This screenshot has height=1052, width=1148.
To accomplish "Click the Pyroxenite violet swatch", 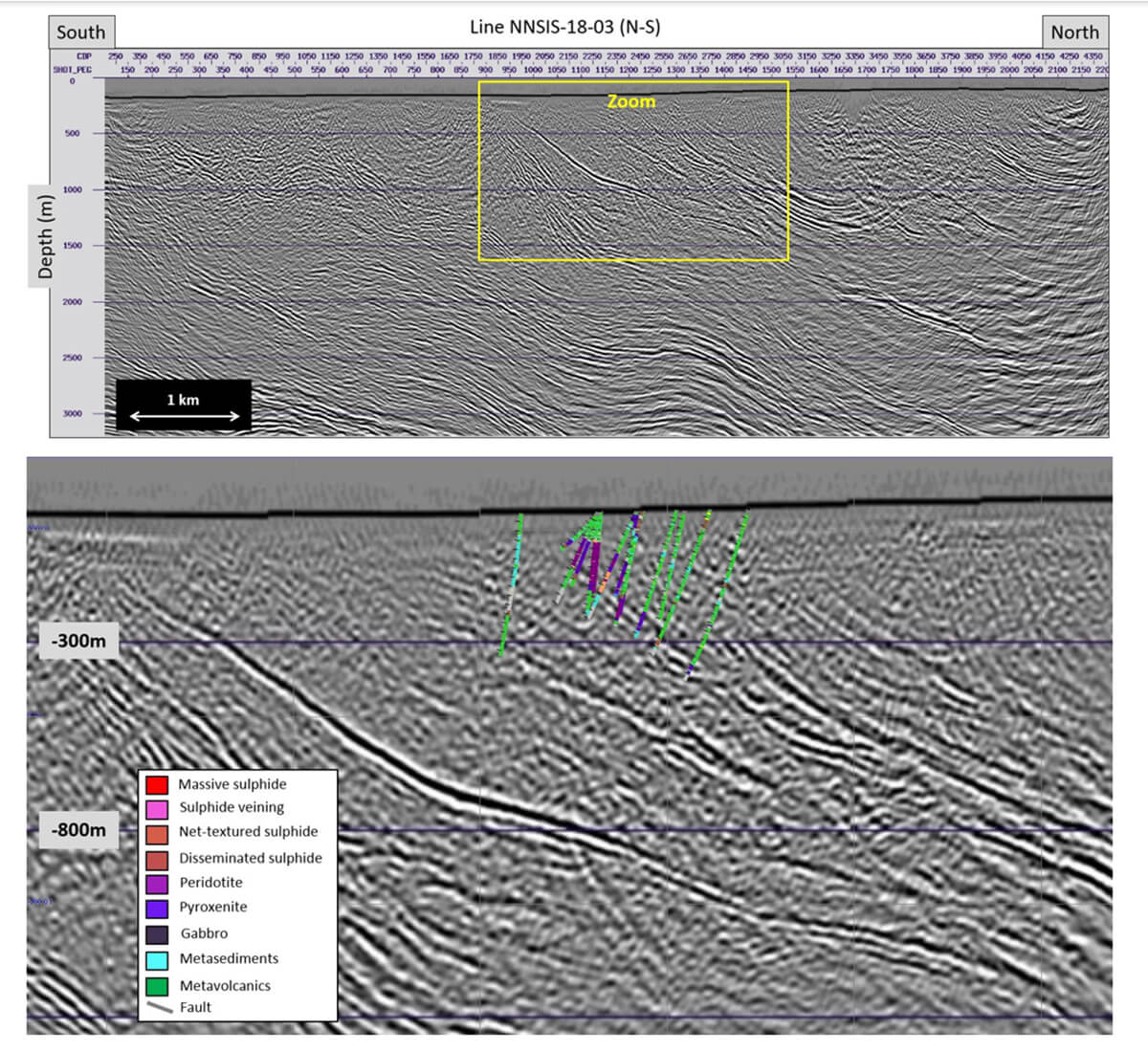I will [x=157, y=908].
